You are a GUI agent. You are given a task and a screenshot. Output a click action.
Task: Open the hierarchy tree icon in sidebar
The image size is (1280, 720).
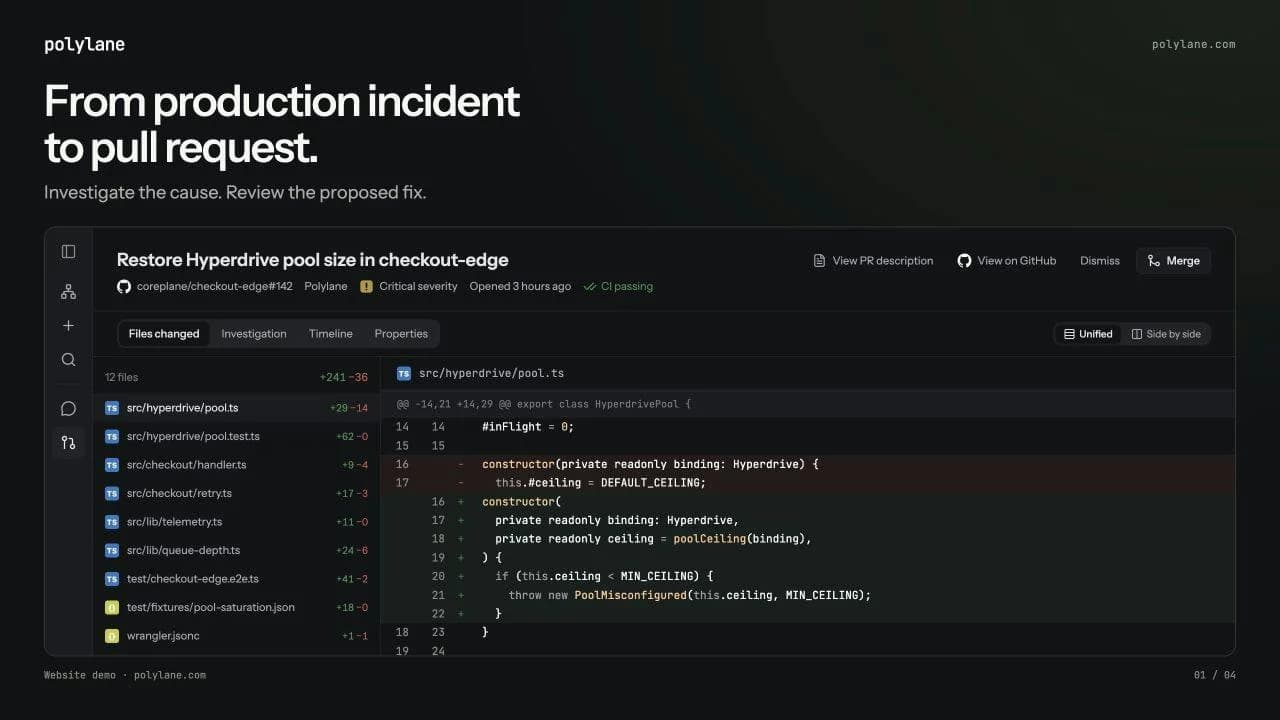(x=68, y=292)
